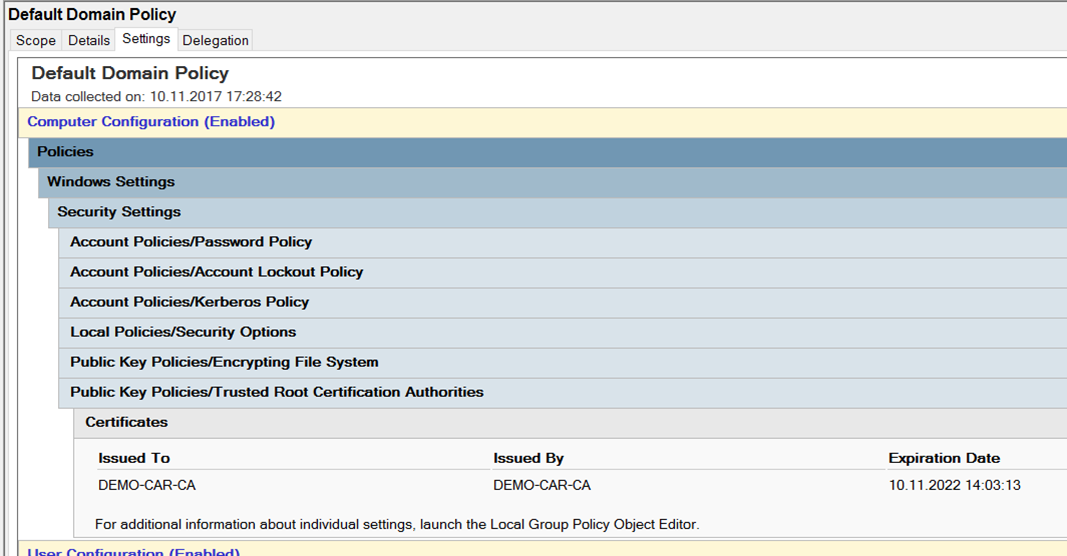
Task: Collapse Trusted Root Certification Authorities section
Action: tap(277, 392)
